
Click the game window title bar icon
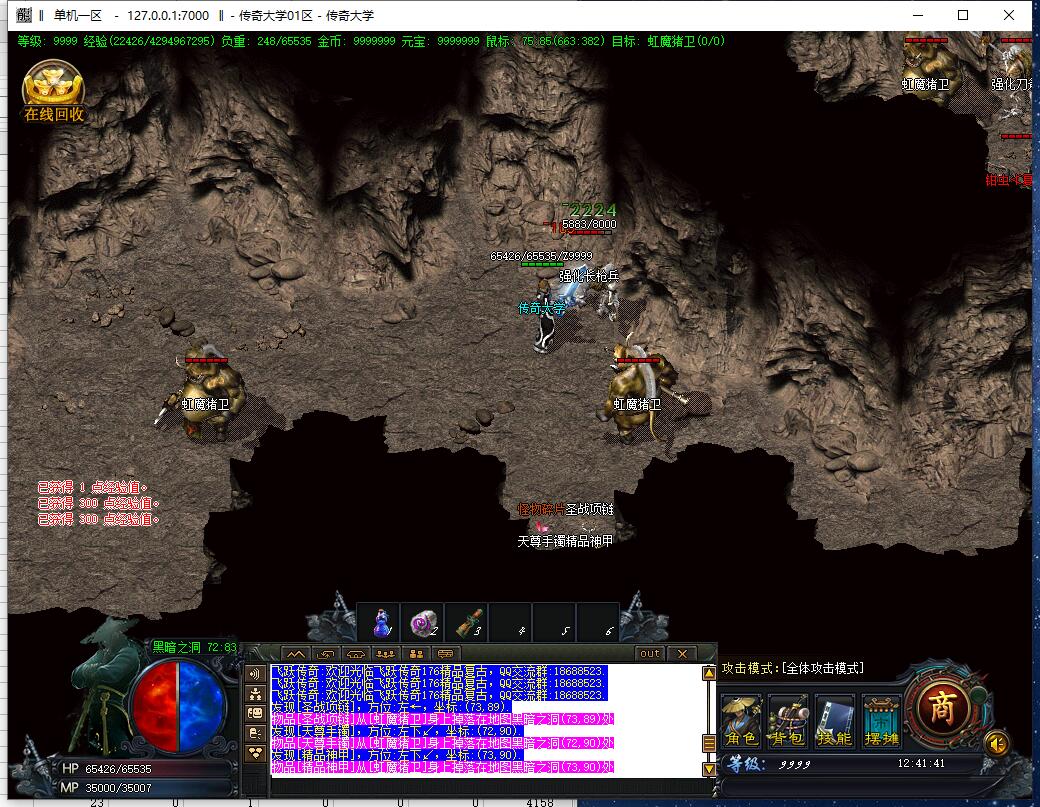(x=24, y=15)
